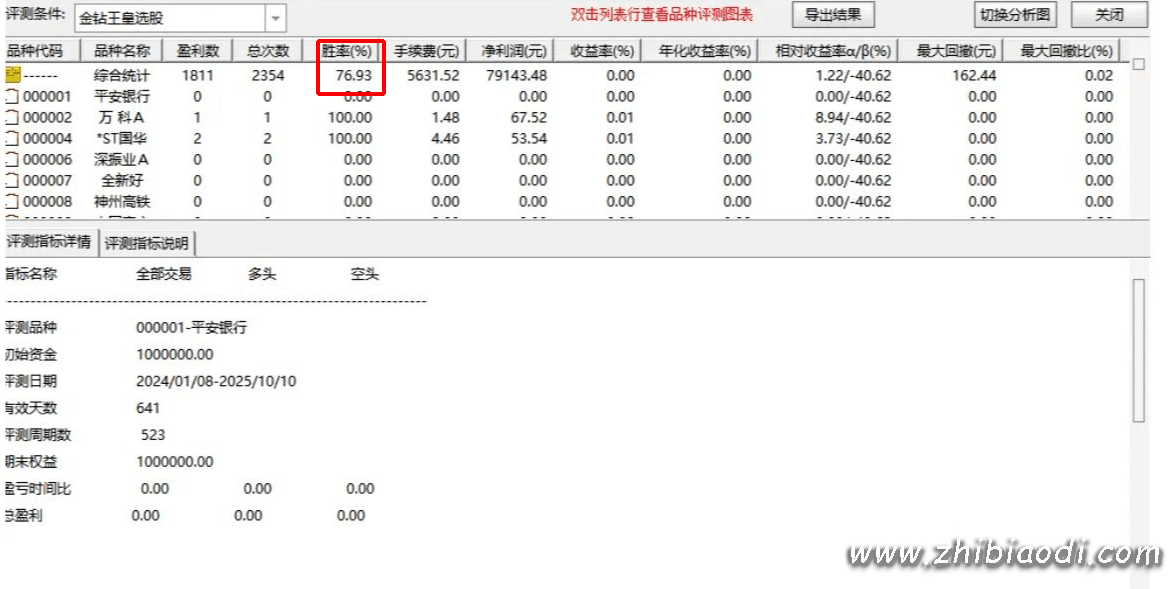The height and width of the screenshot is (589, 1168).
Task: Click the results table vertical scrollbar thumb
Action: pyautogui.click(x=1138, y=64)
